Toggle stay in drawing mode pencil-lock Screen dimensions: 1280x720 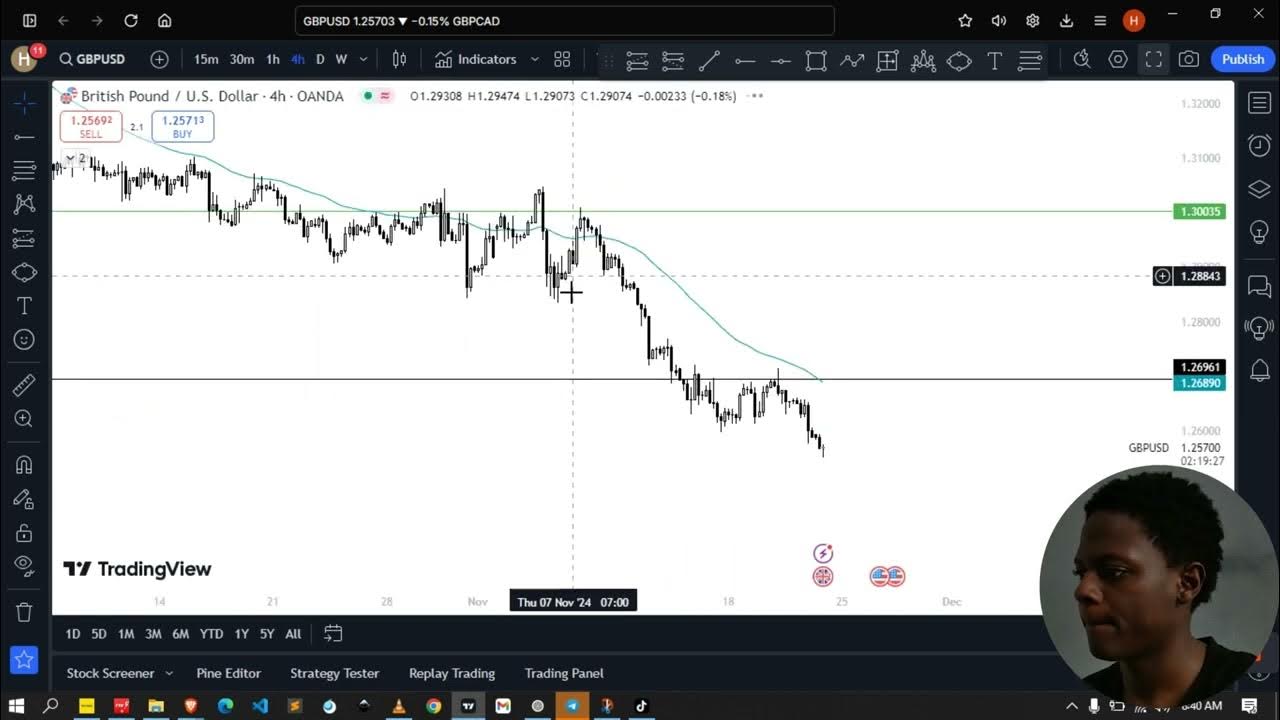click(x=24, y=499)
